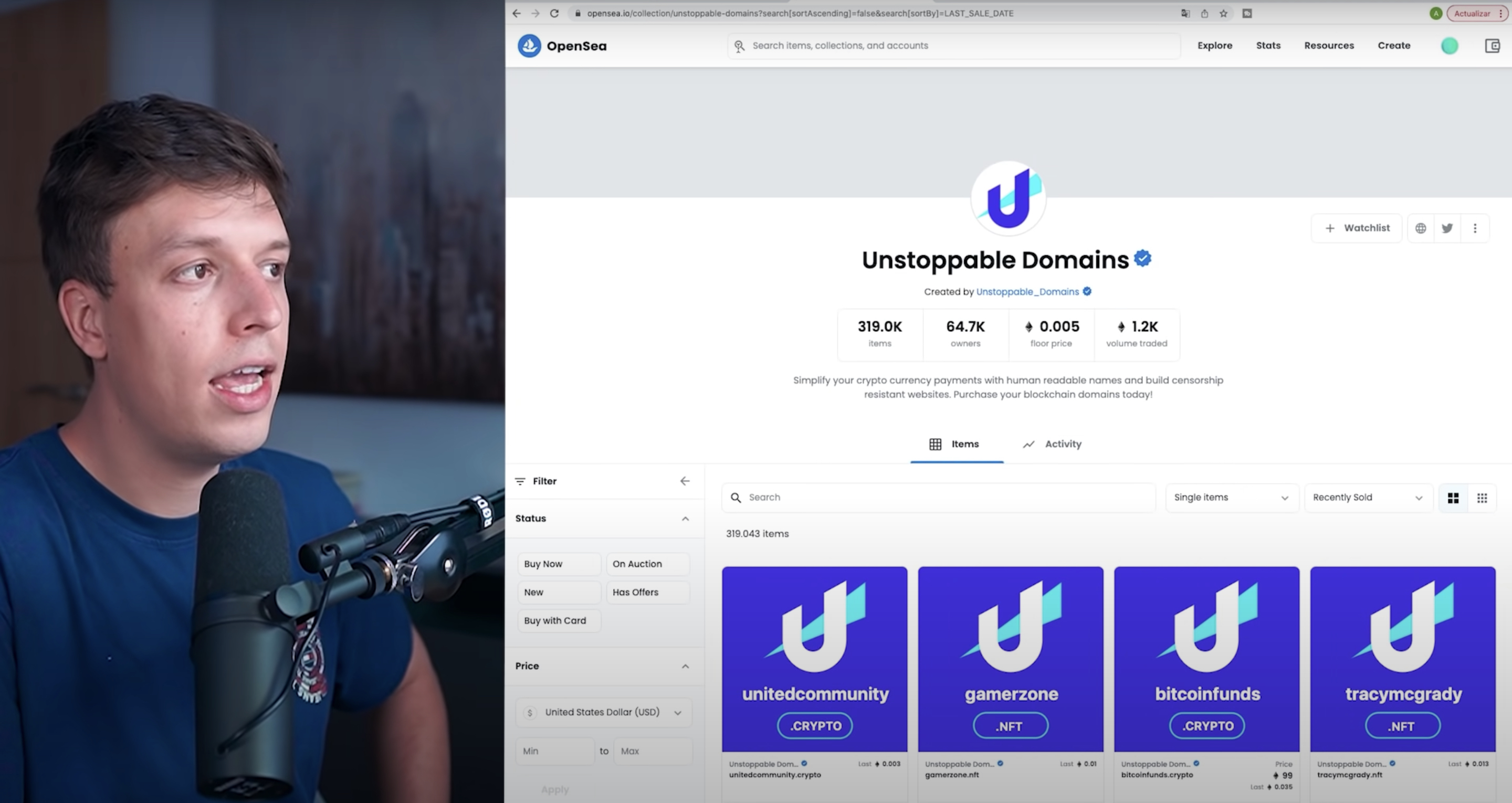Click the 1.2K volume traded stat

click(1137, 335)
